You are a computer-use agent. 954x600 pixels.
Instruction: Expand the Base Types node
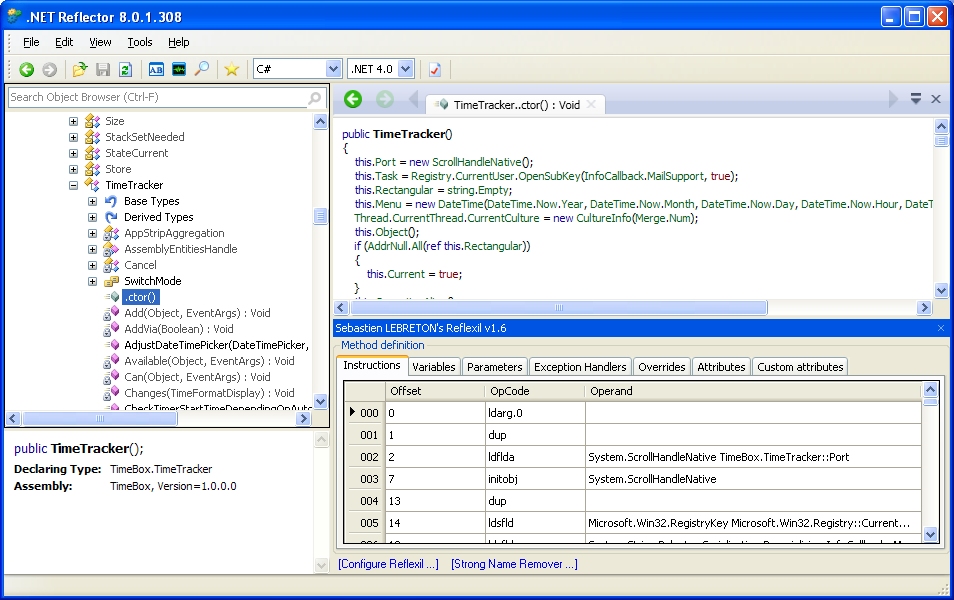click(93, 201)
